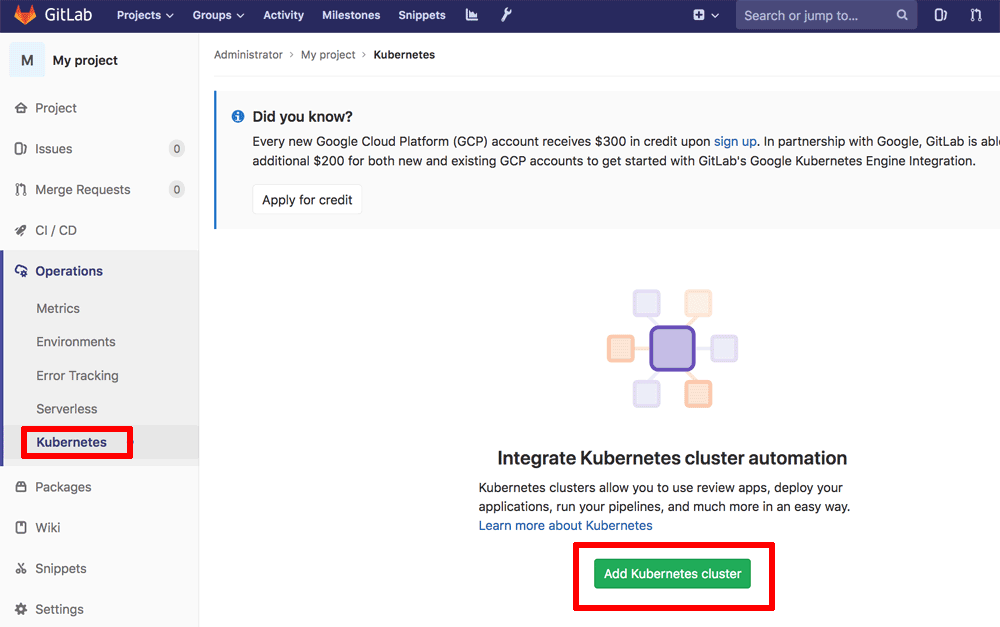
Task: Click the GitLab fox logo
Action: (x=25, y=15)
